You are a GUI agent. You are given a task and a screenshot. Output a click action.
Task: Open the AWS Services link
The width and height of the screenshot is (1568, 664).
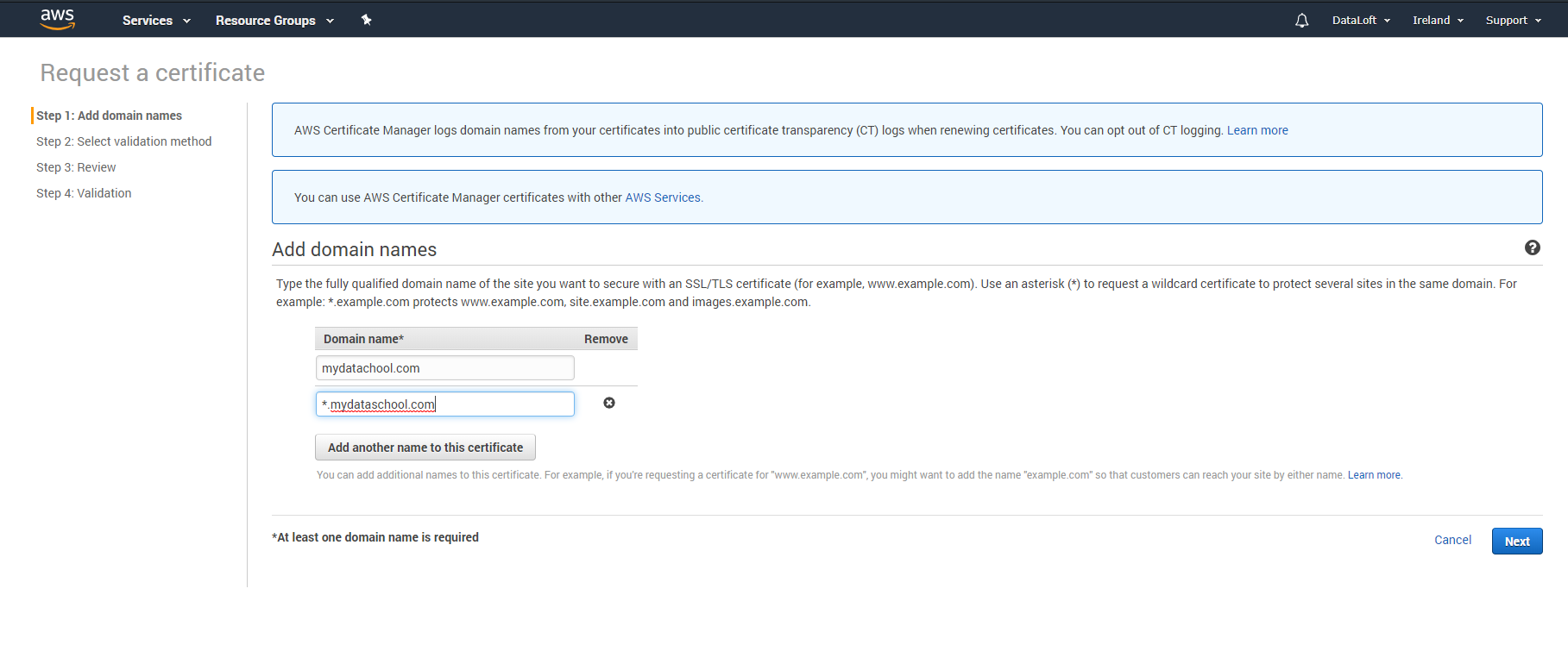click(x=663, y=197)
